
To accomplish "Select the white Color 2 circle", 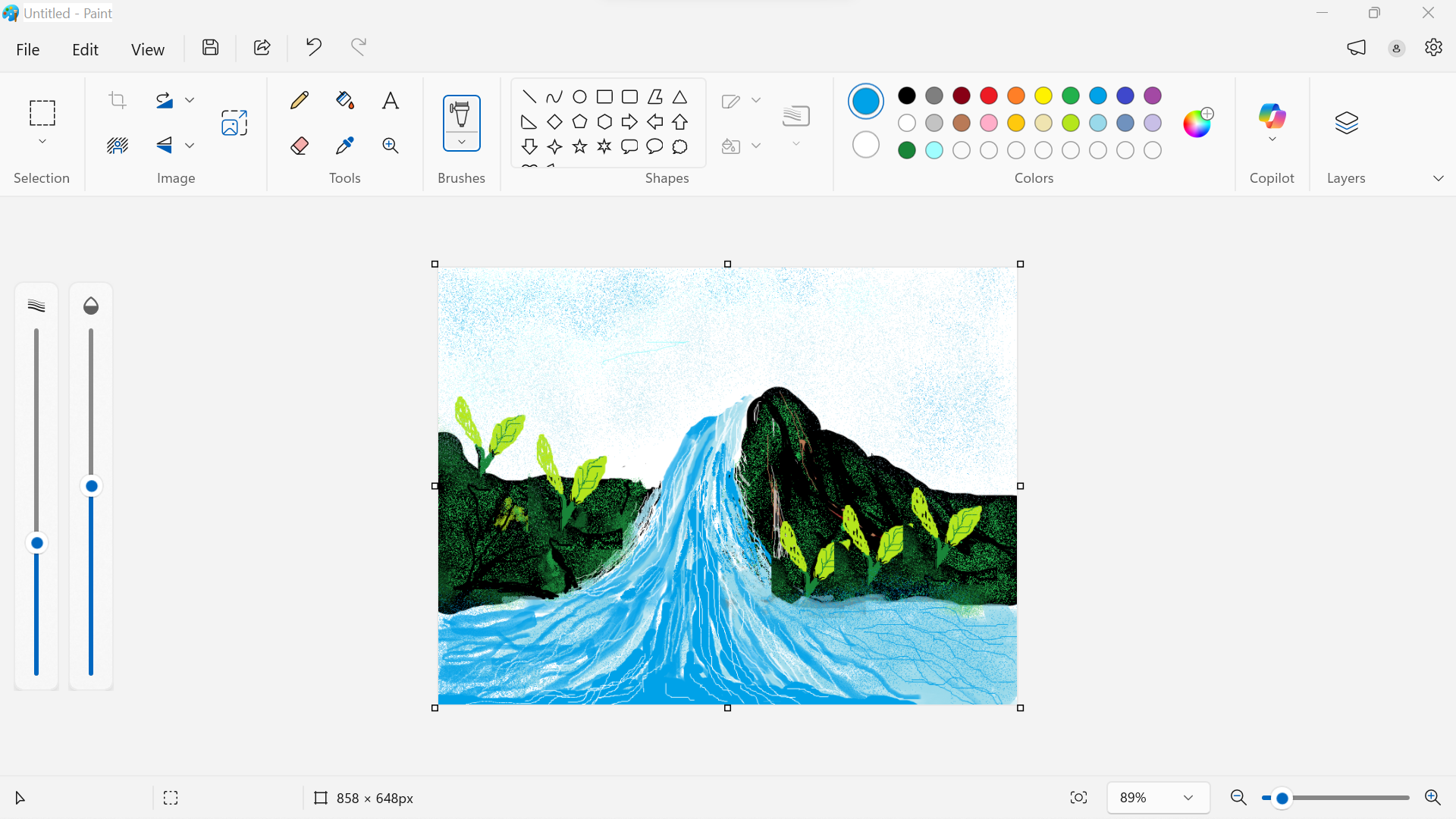I will tap(865, 145).
